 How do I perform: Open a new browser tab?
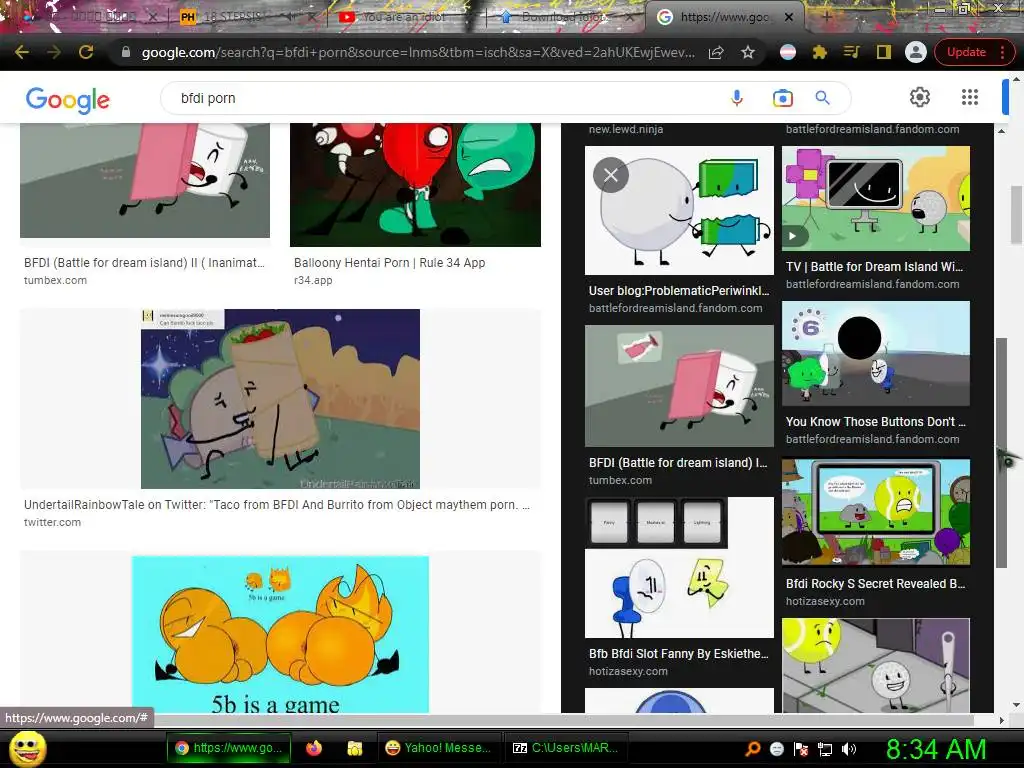[x=827, y=17]
